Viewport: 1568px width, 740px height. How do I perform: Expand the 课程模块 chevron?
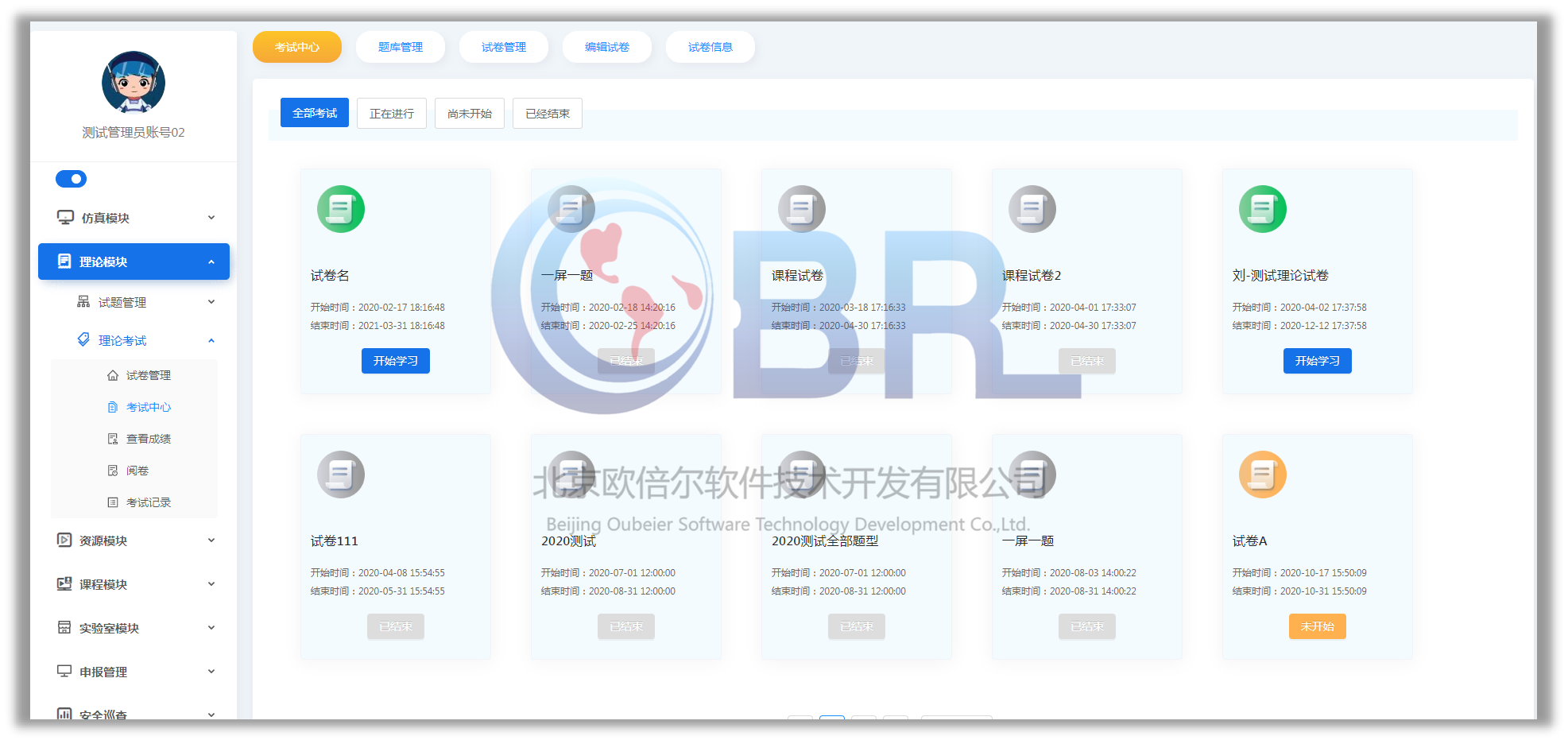tap(211, 584)
